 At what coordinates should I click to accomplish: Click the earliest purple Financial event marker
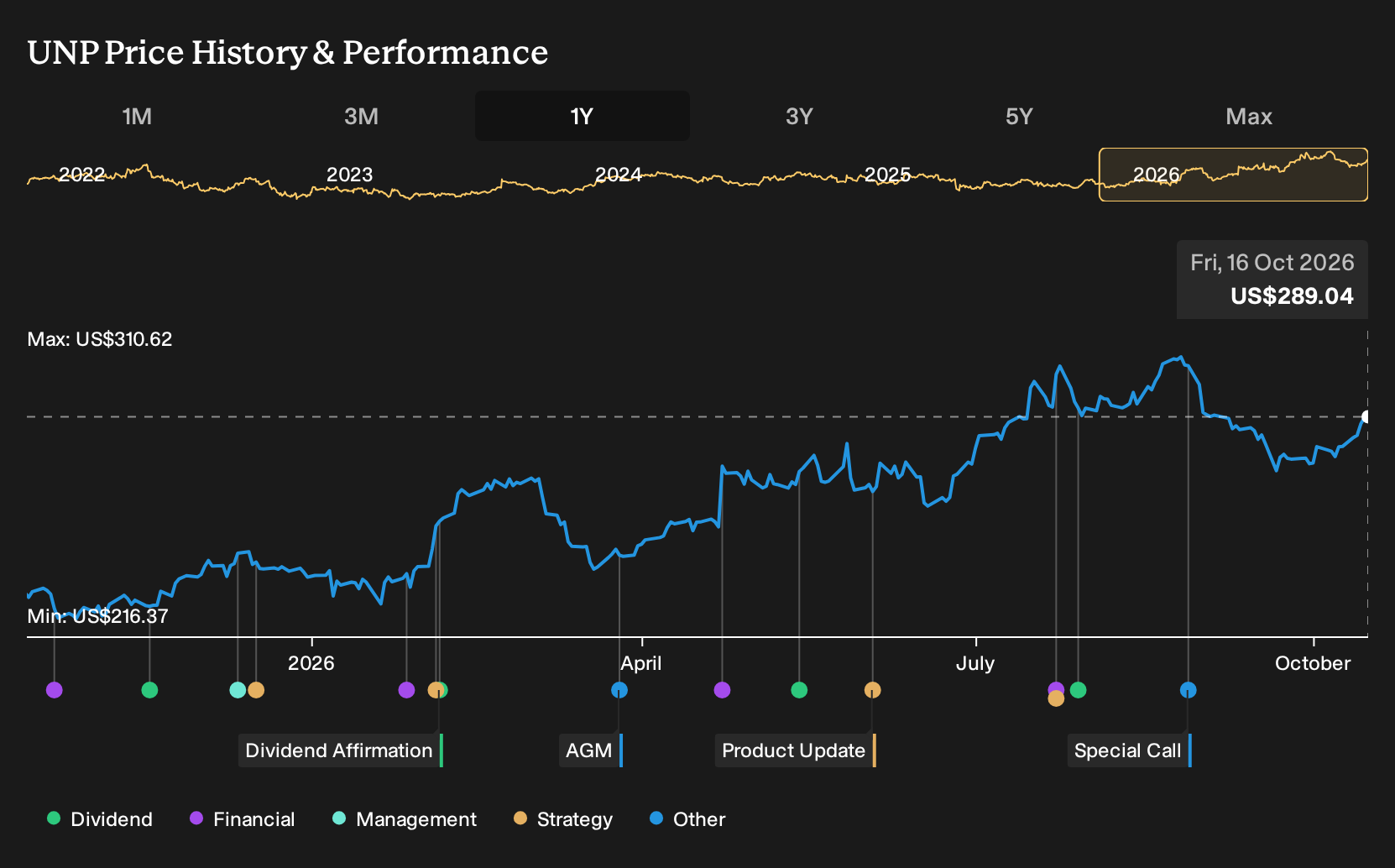point(55,690)
